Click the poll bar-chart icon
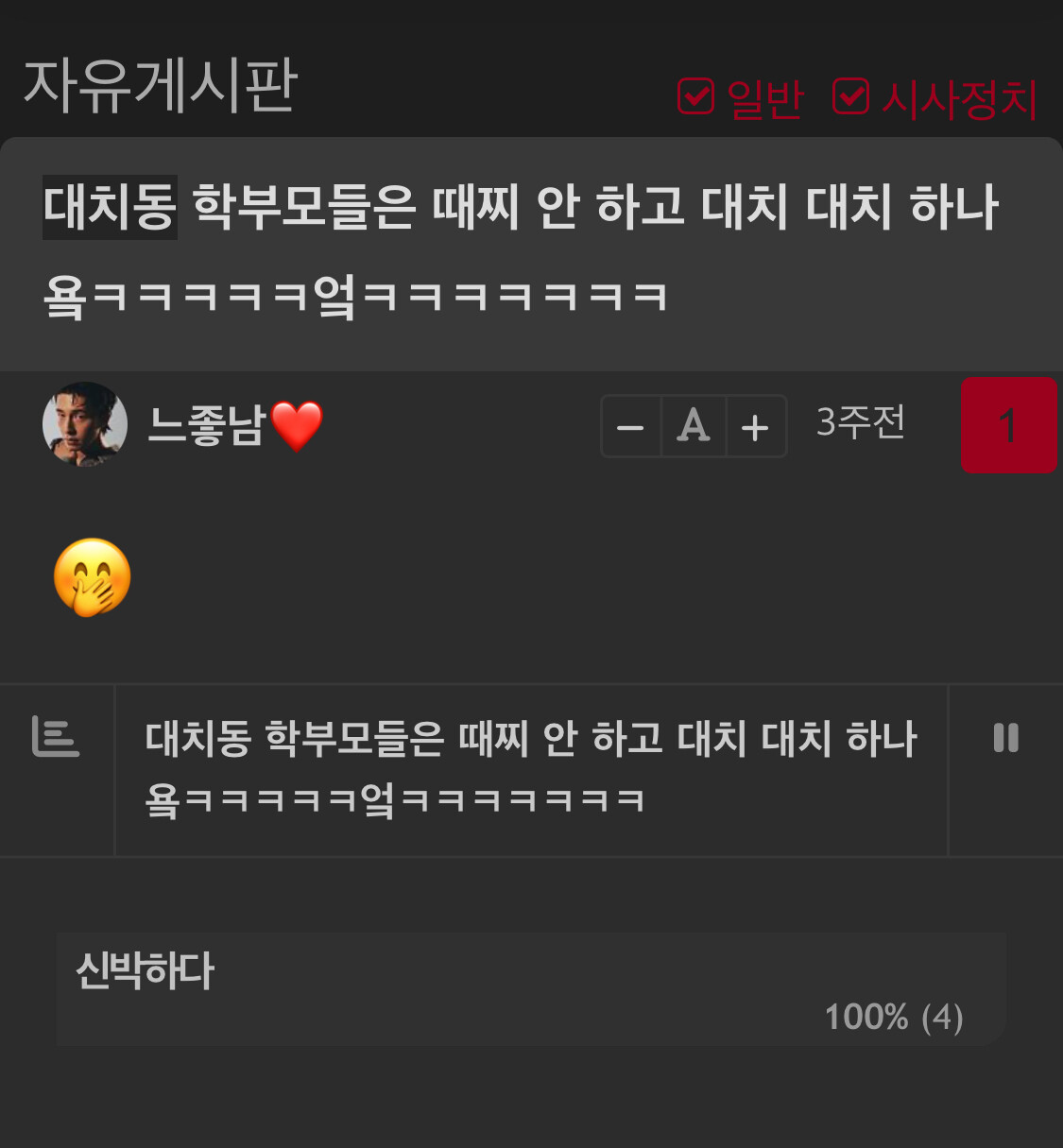This screenshot has width=1063, height=1148. (56, 736)
